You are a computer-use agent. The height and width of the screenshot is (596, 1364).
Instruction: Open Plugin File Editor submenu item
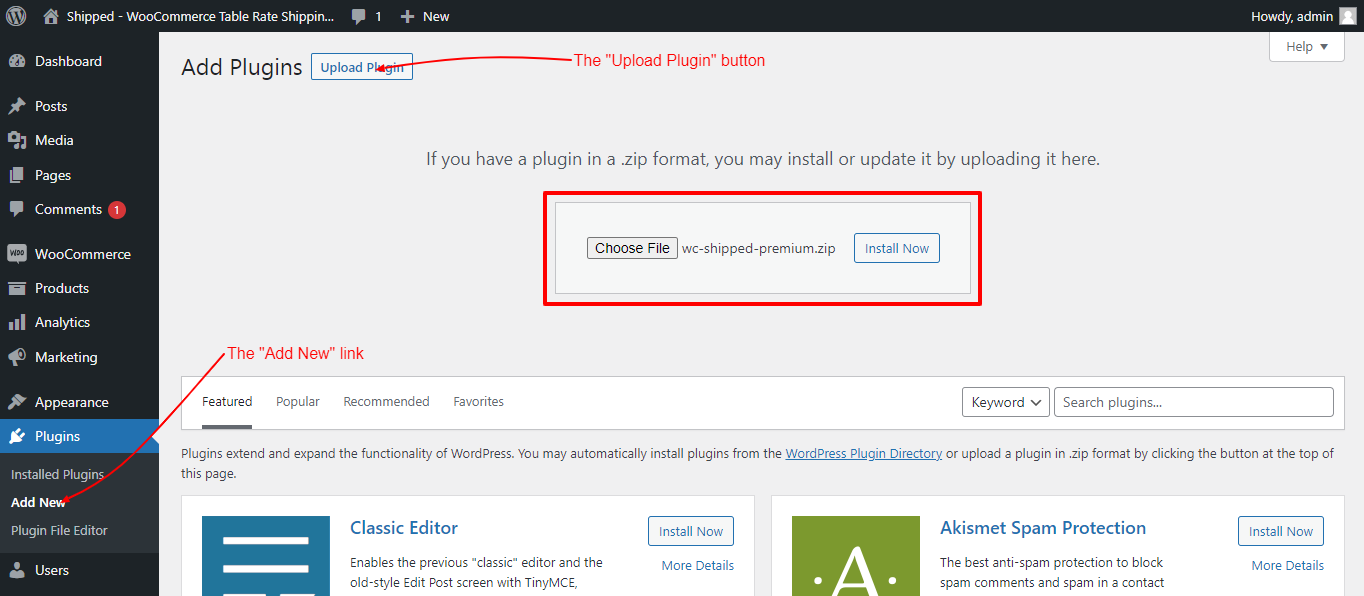coord(59,530)
